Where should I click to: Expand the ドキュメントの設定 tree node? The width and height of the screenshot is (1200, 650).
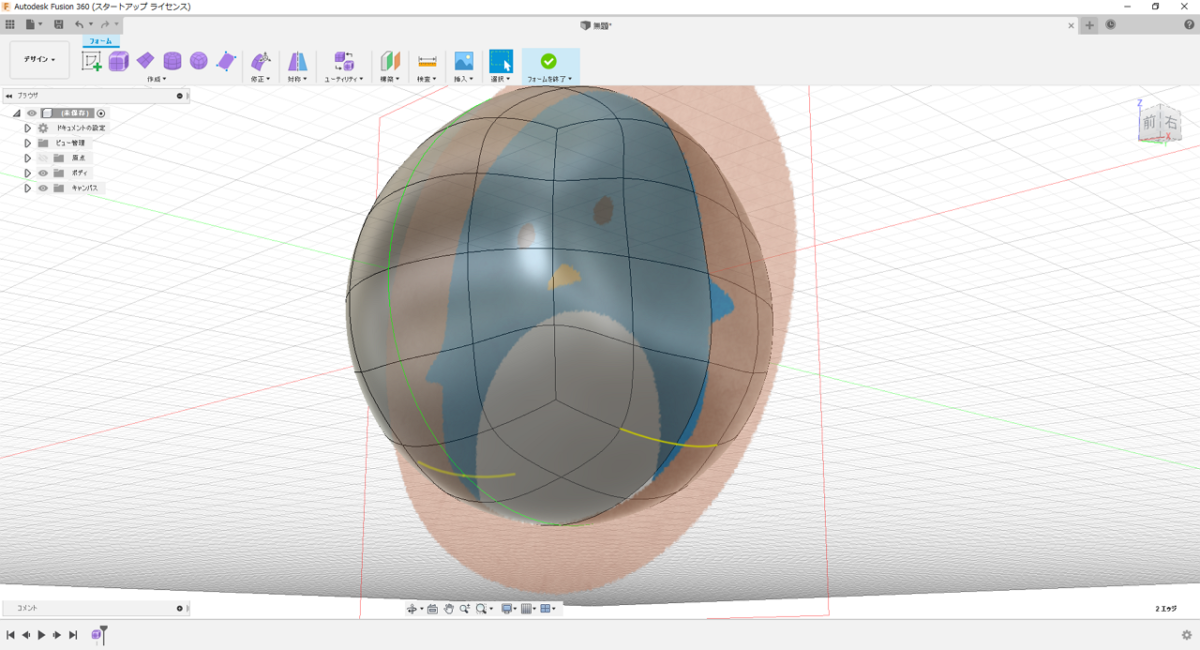click(x=28, y=128)
